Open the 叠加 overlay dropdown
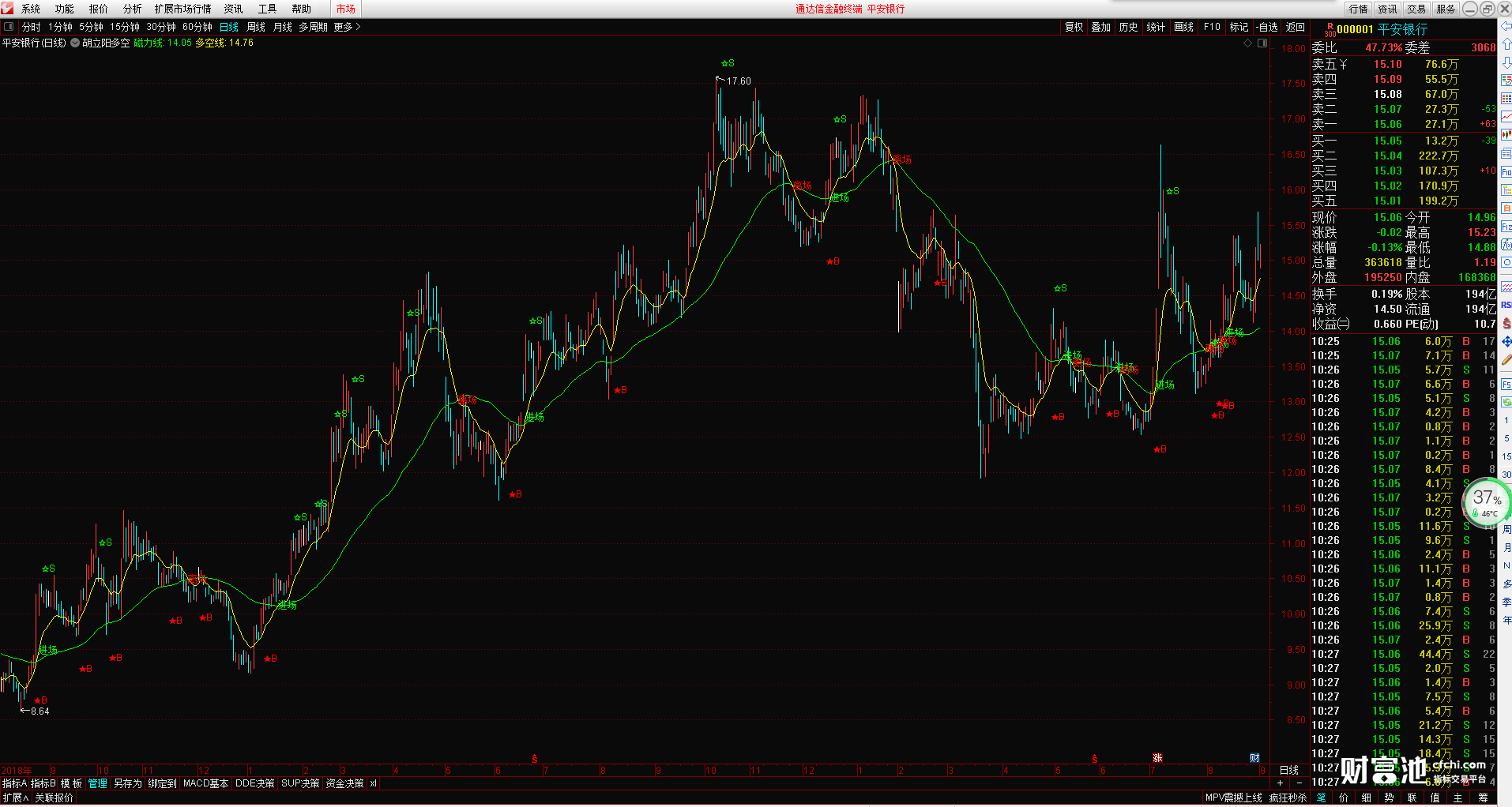 pyautogui.click(x=1101, y=27)
